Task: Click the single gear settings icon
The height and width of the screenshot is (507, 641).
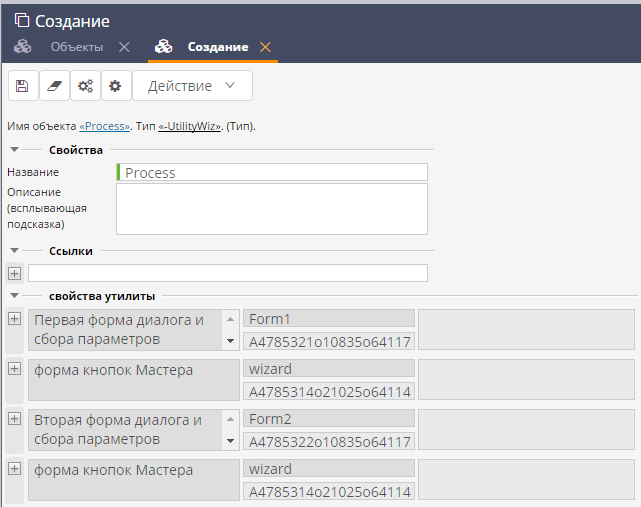Action: [115, 86]
